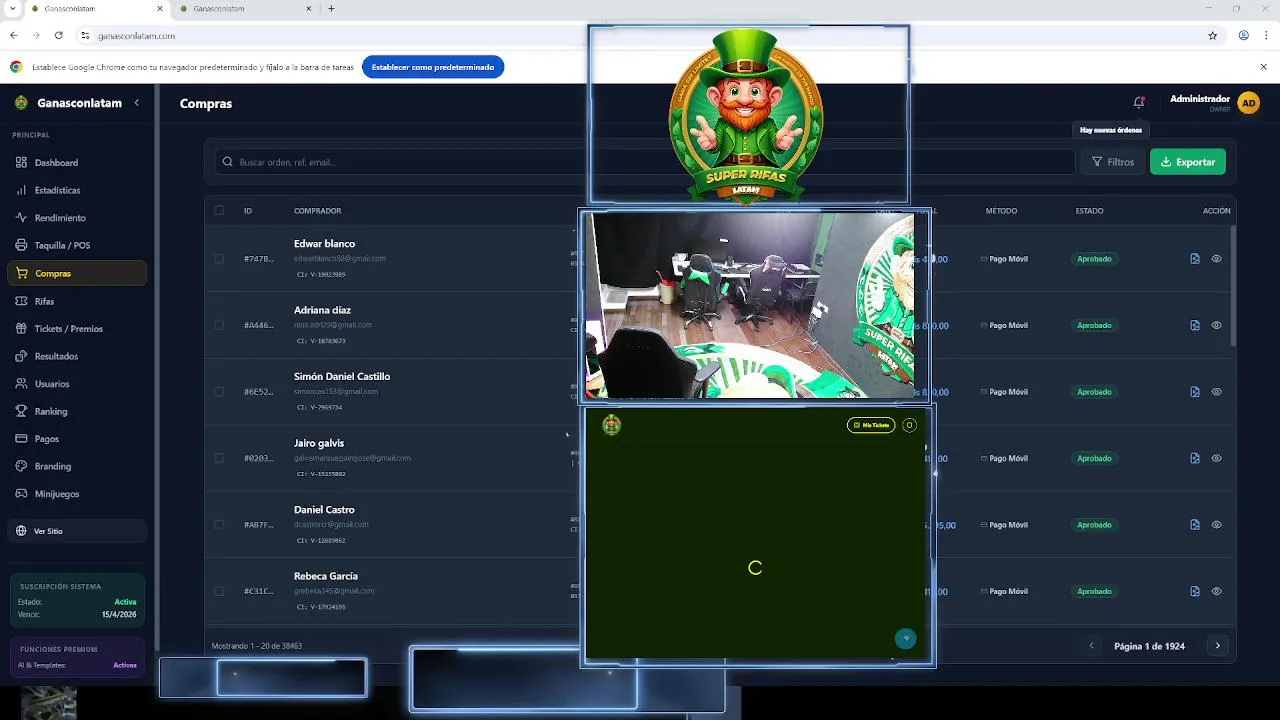Open Estadísticas in the sidebar
1280x720 pixels.
click(77, 190)
